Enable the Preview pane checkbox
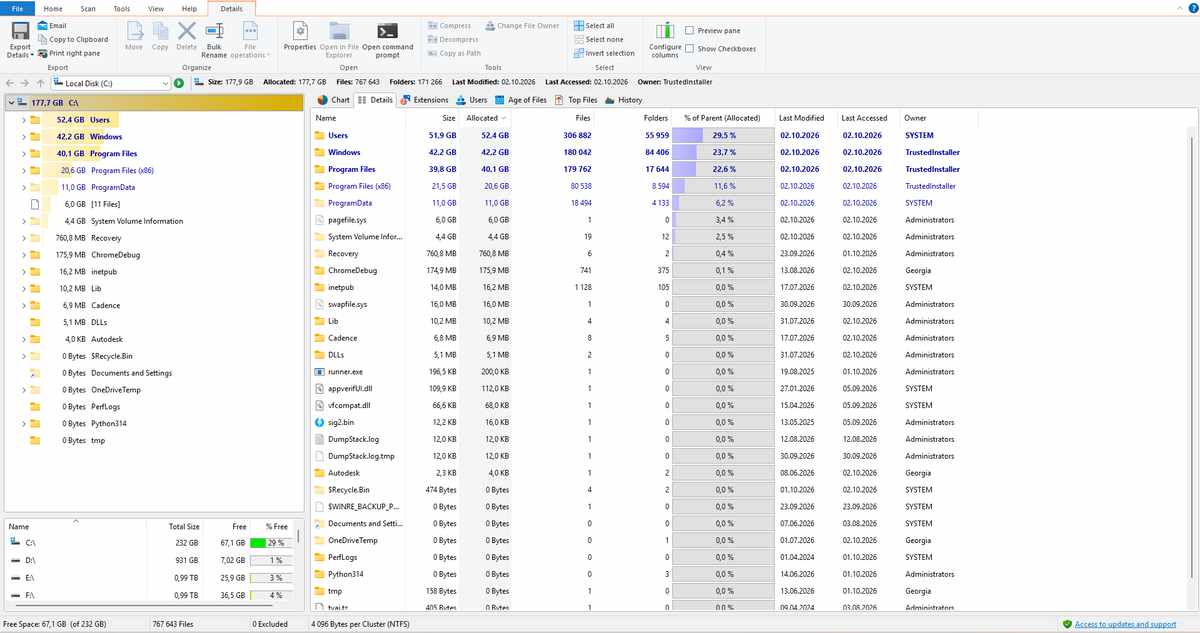 click(x=690, y=31)
